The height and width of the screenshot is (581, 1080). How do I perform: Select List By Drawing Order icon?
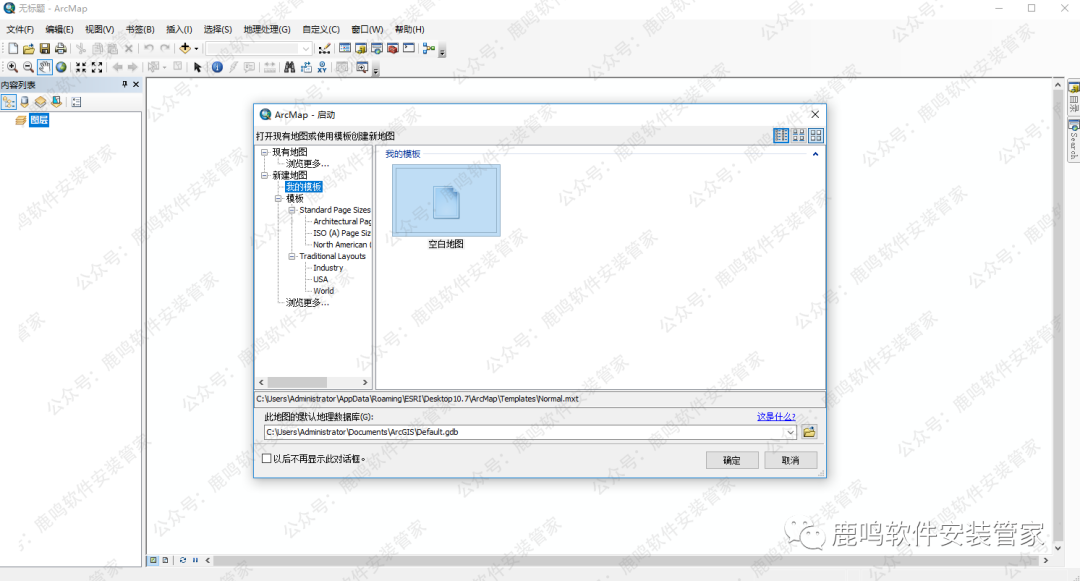pyautogui.click(x=8, y=102)
